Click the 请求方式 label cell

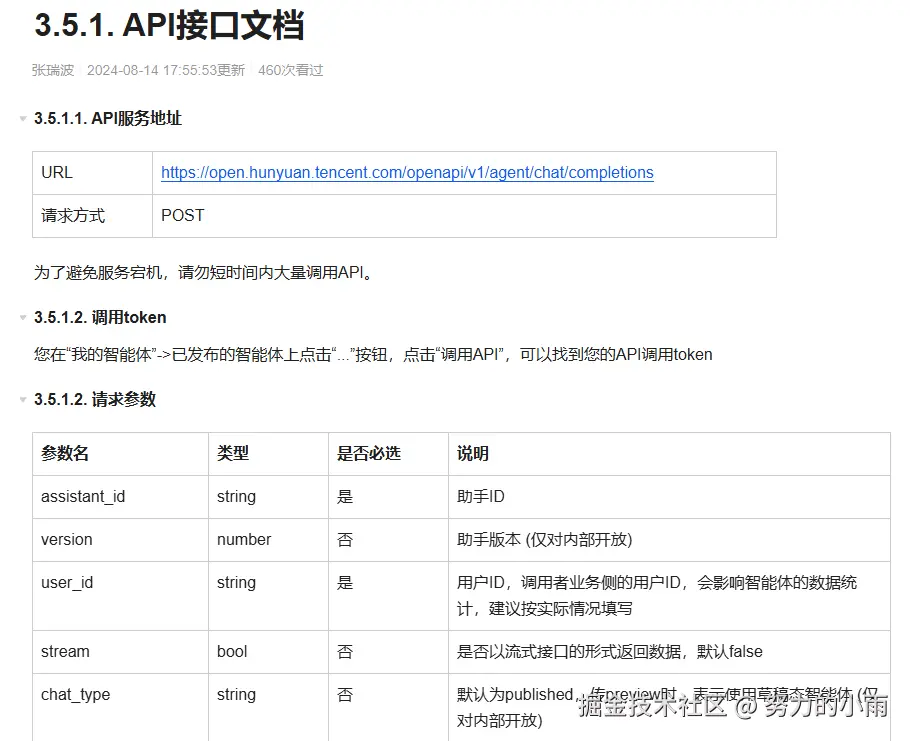92,216
